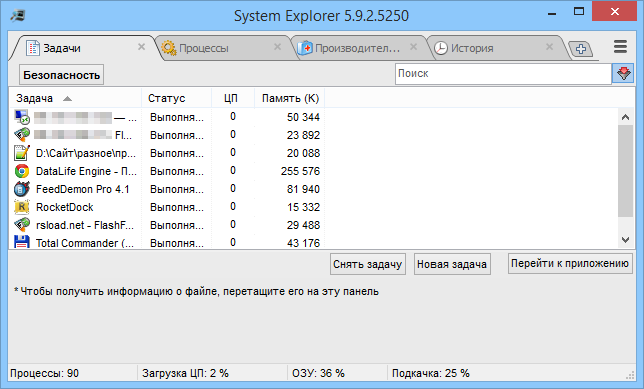
Task: Select the Total Commander task
Action: 85,243
